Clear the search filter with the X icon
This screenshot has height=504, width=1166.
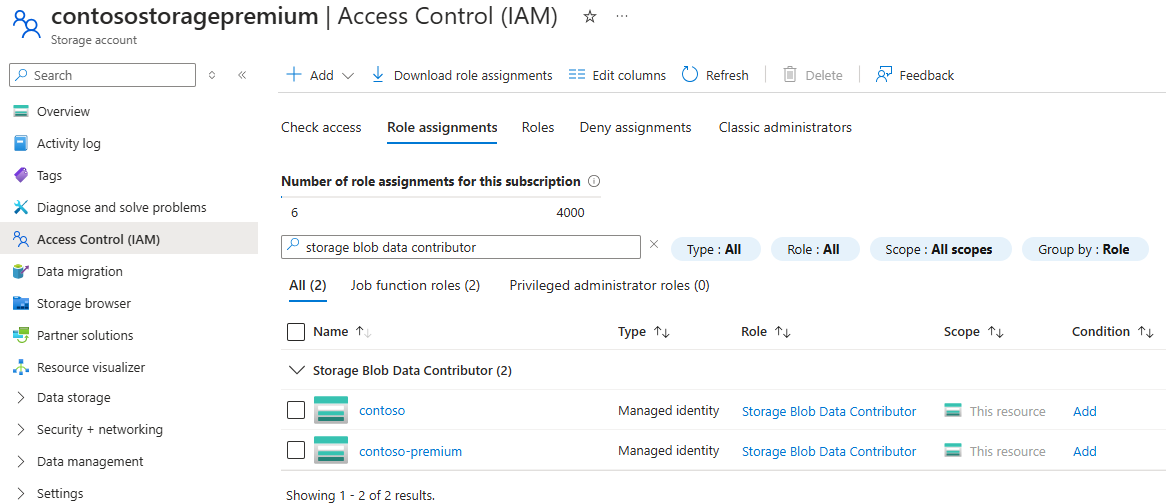654,244
